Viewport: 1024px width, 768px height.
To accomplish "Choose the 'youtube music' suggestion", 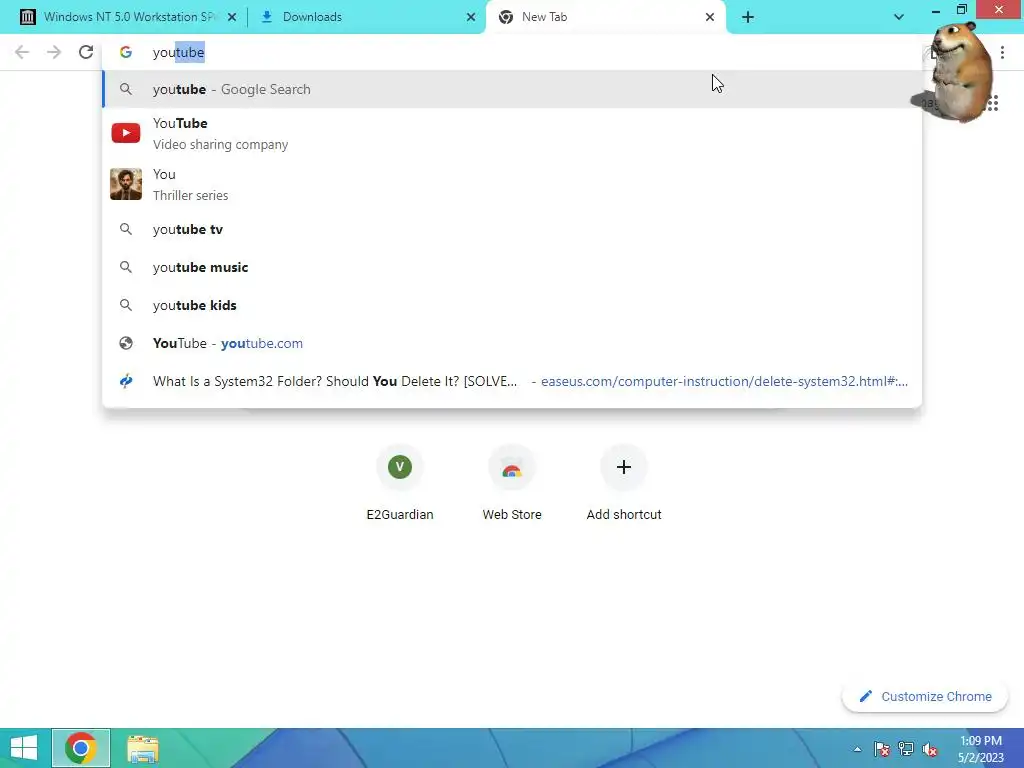I will 512,267.
